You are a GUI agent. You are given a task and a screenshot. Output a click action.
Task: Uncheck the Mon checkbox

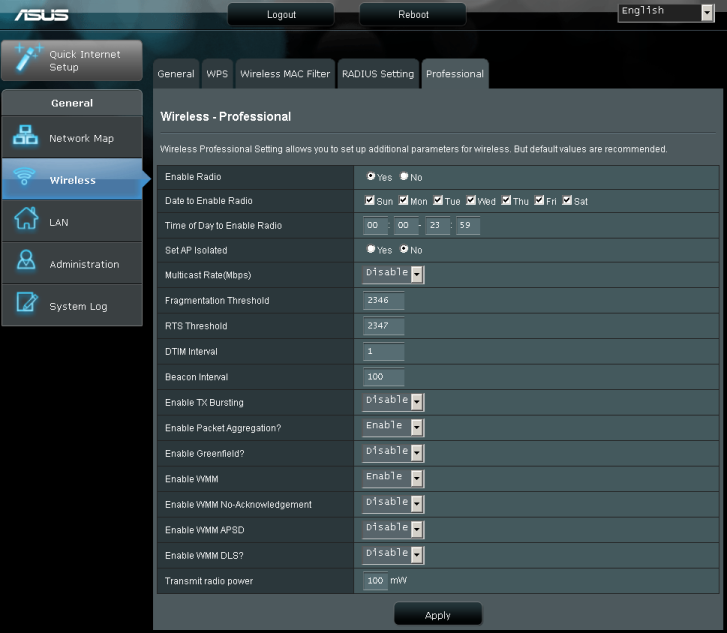coord(403,200)
